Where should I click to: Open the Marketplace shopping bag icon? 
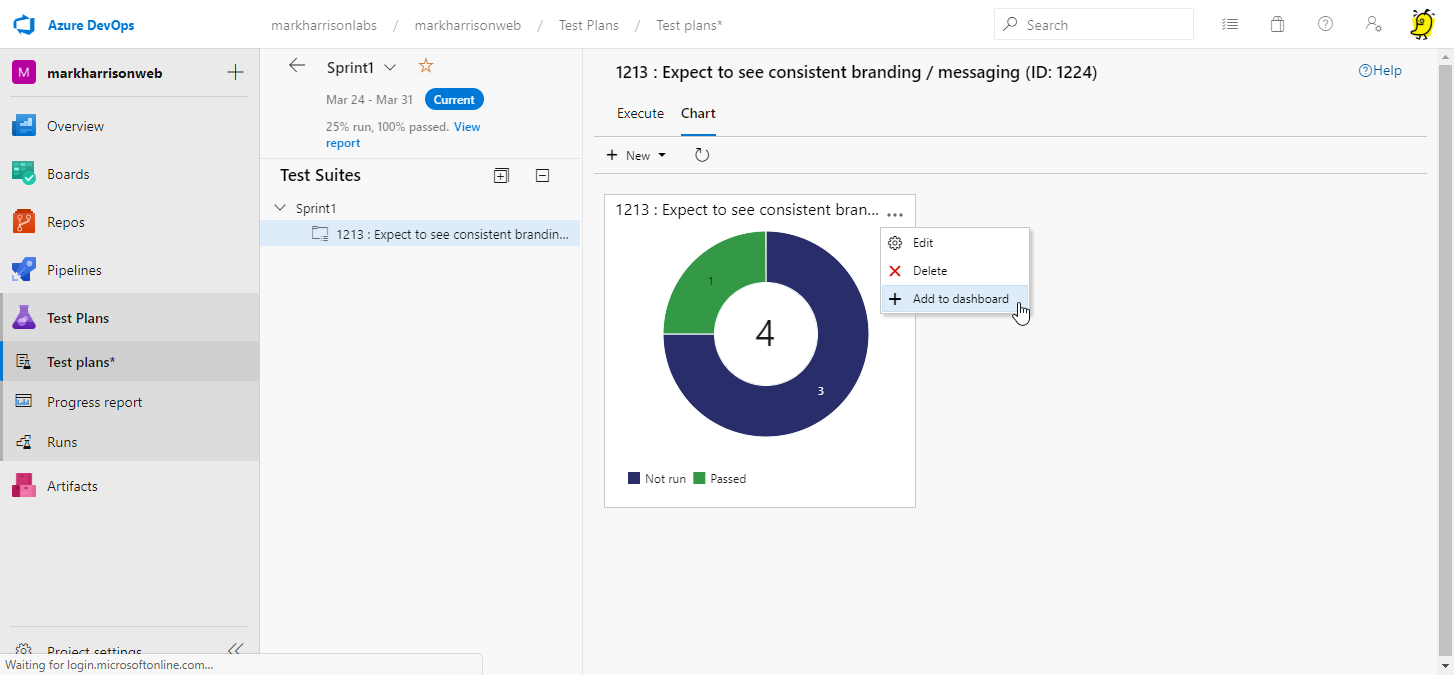[1277, 25]
